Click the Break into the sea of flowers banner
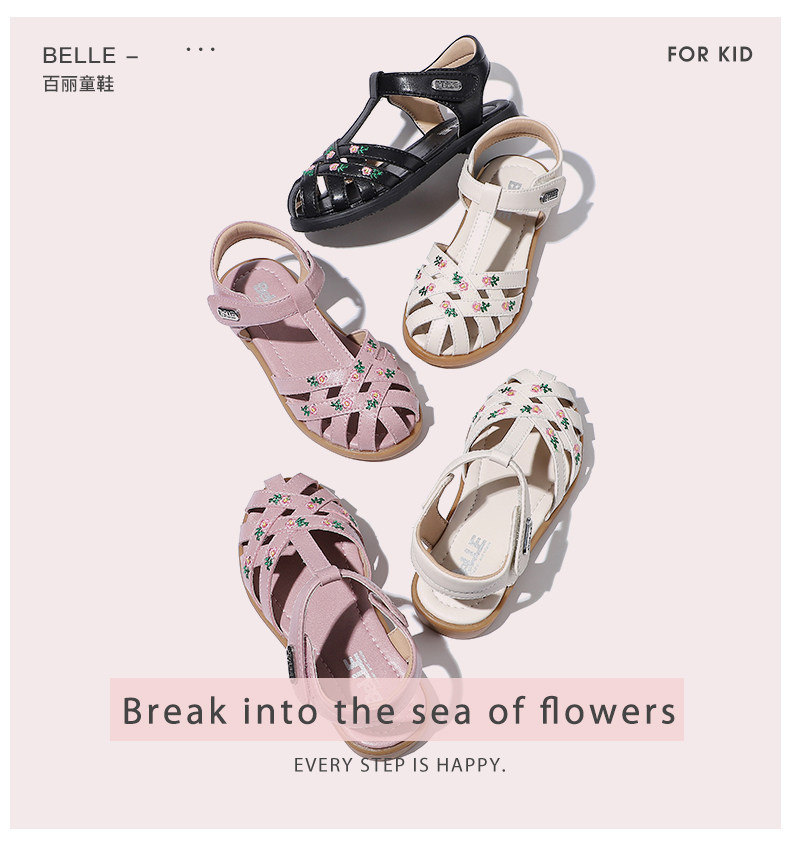 click(x=396, y=709)
